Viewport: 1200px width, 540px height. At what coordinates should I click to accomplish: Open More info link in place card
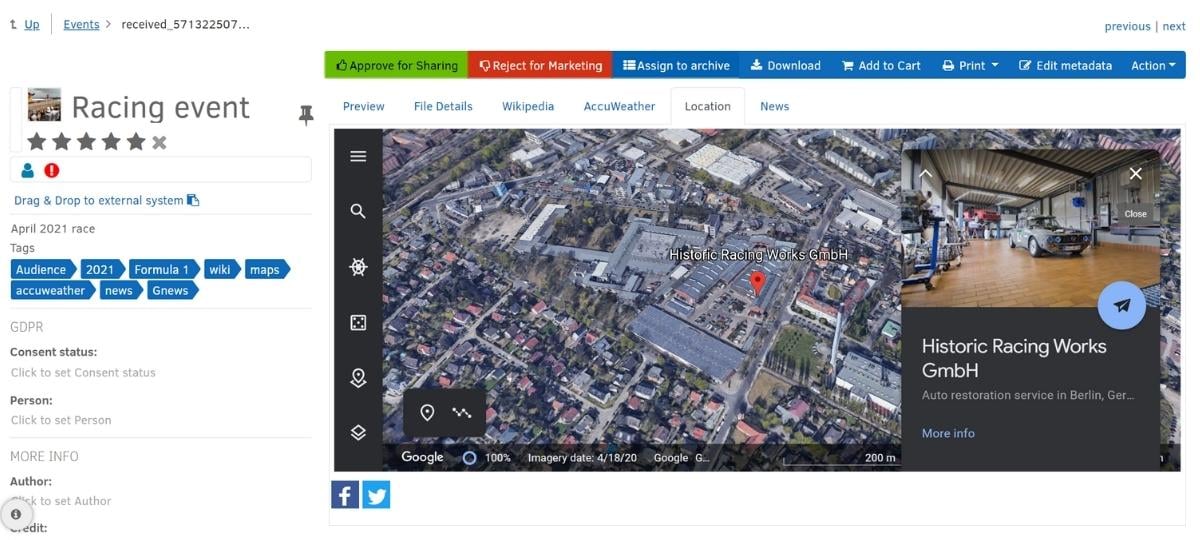(x=948, y=433)
